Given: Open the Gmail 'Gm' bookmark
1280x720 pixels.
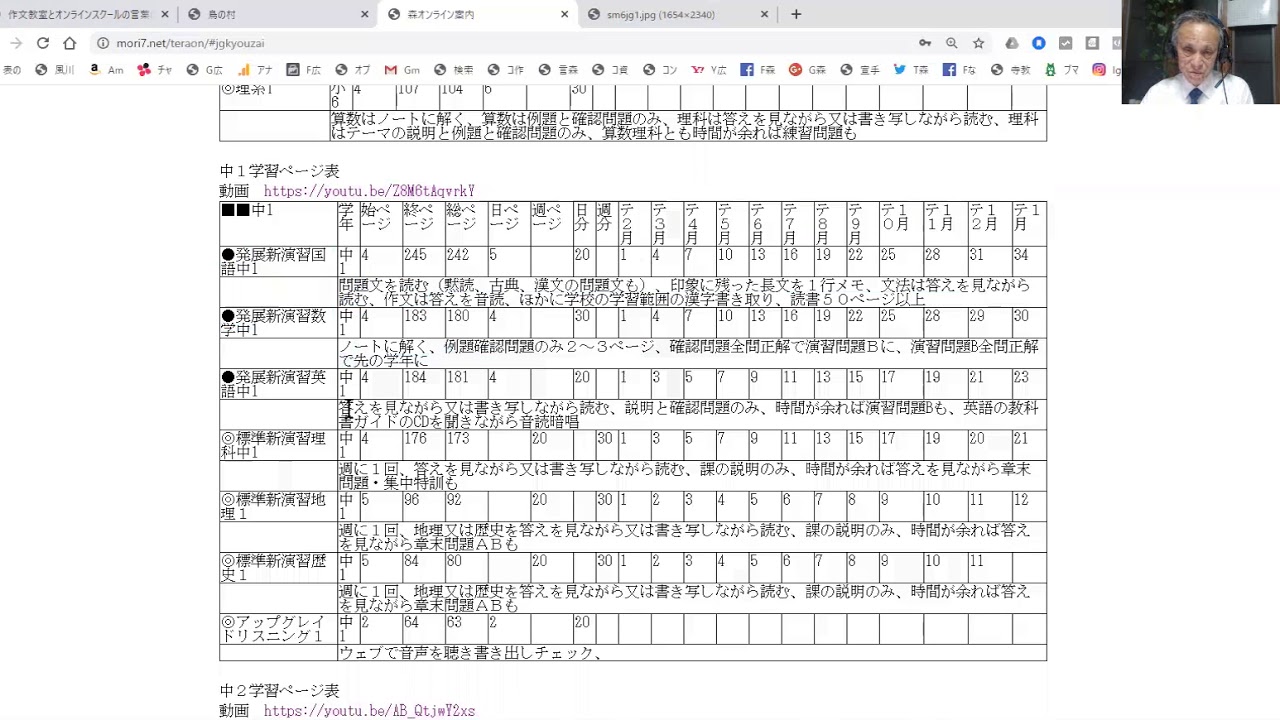Looking at the screenshot, I should point(402,70).
